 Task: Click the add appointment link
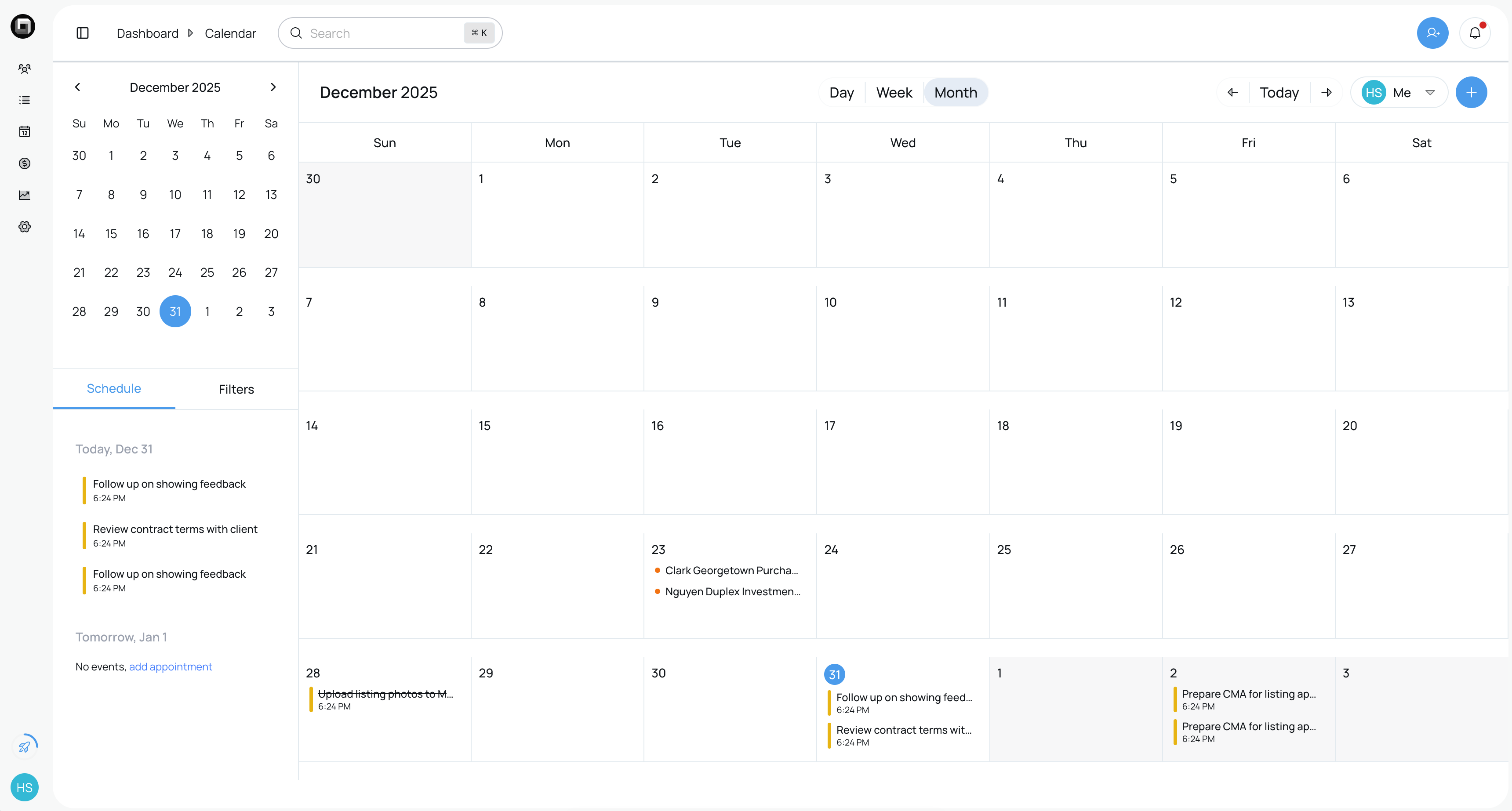click(170, 666)
